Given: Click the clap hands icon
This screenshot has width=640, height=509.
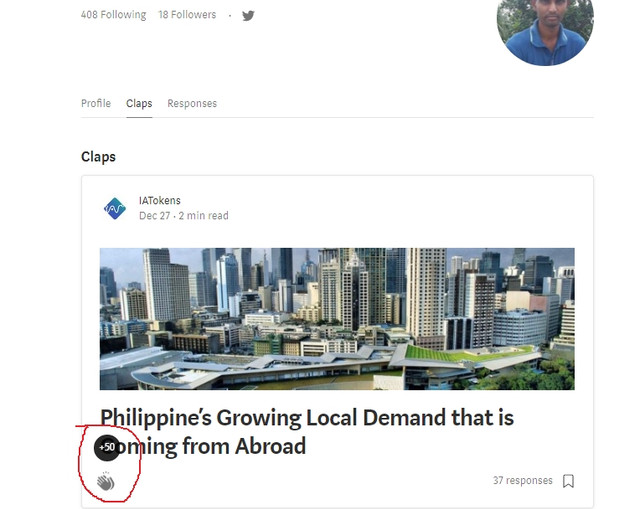Looking at the screenshot, I should [106, 481].
